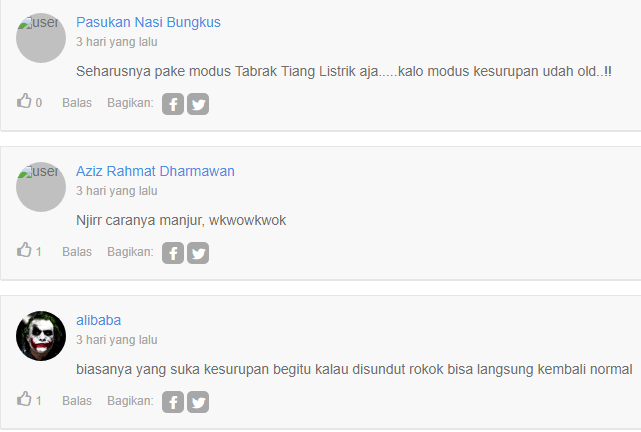Reply to alibaba's comment via Balas

[x=77, y=401]
